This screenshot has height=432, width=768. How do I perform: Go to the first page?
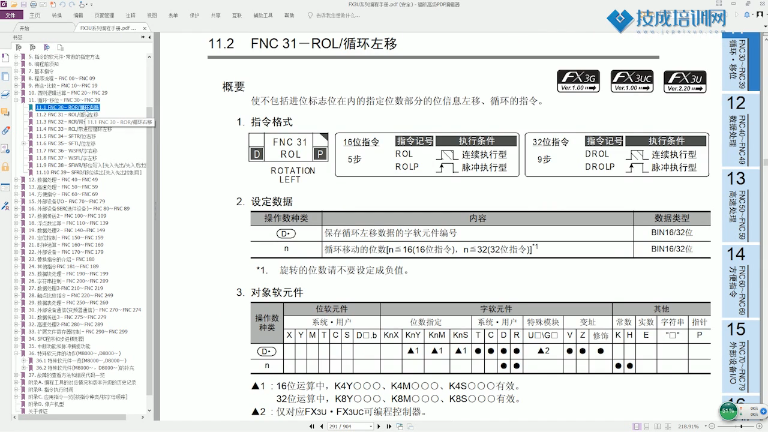coord(312,426)
